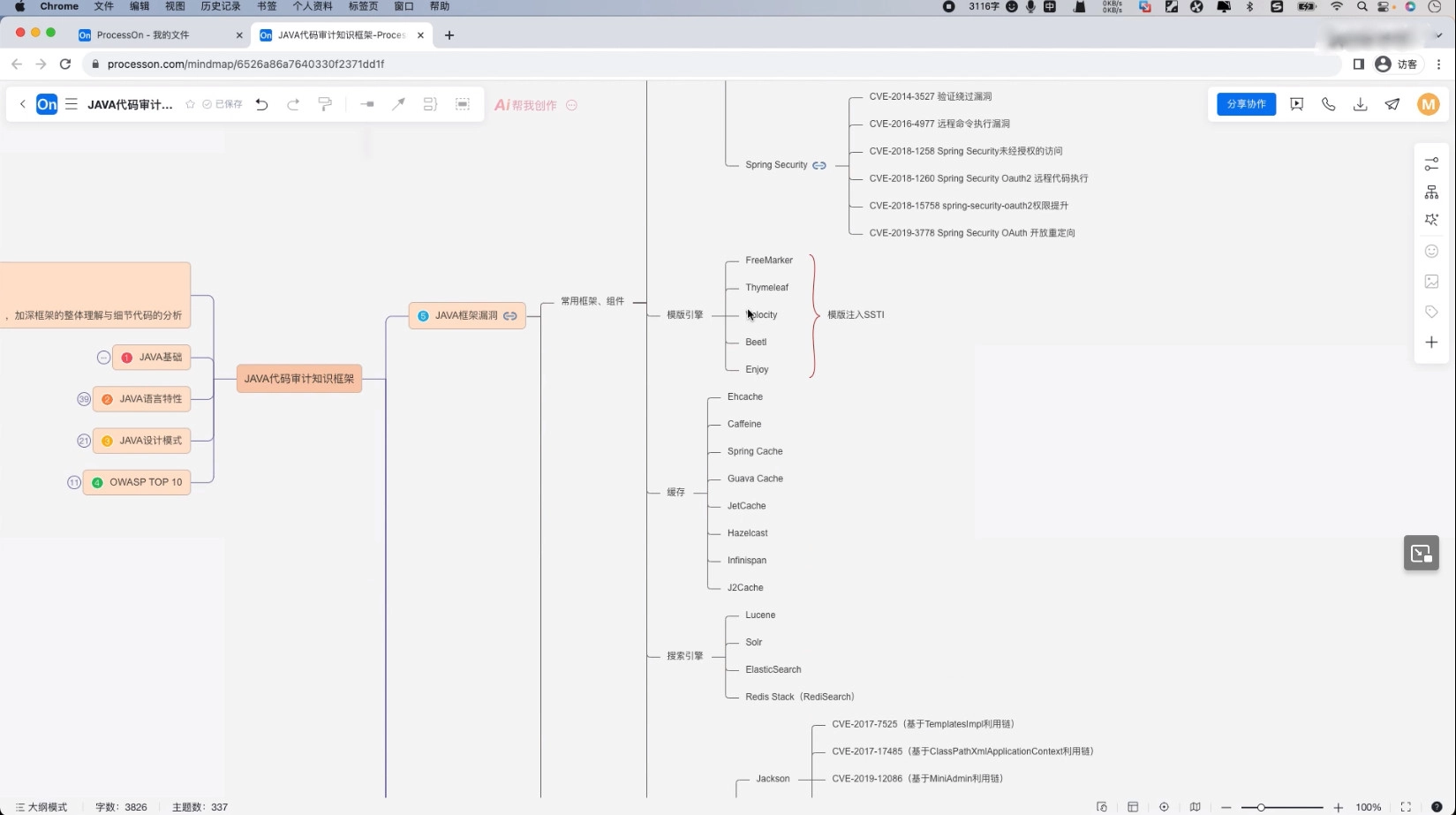Expand the OWASP TOP 10 branch count
The height and width of the screenshot is (815, 1456).
(x=74, y=482)
